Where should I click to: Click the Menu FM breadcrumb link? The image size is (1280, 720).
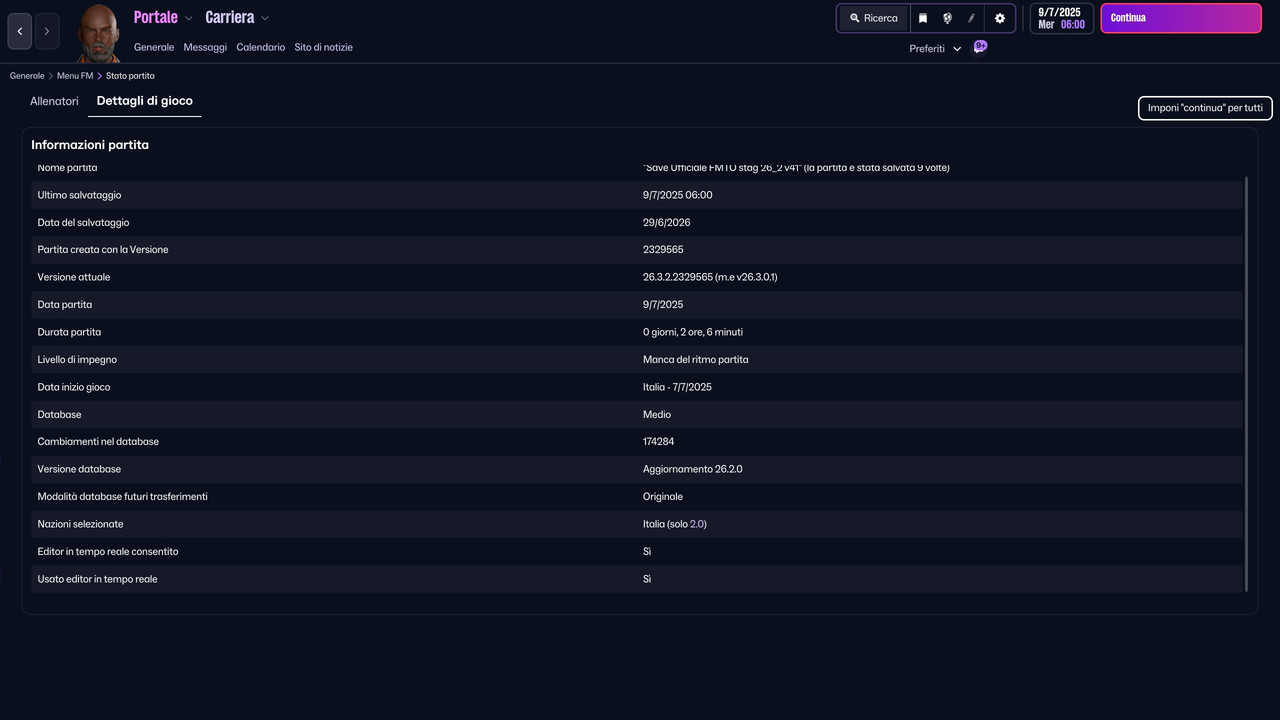(75, 76)
